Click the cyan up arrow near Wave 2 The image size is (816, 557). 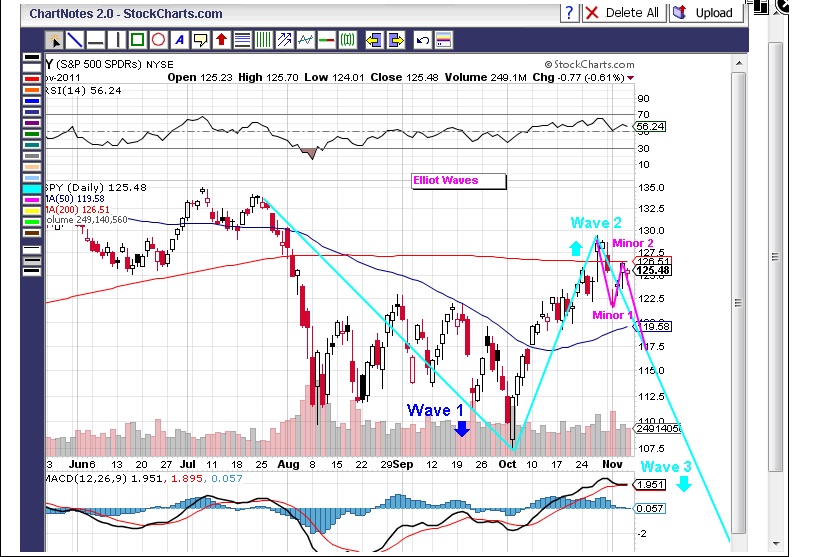point(575,248)
